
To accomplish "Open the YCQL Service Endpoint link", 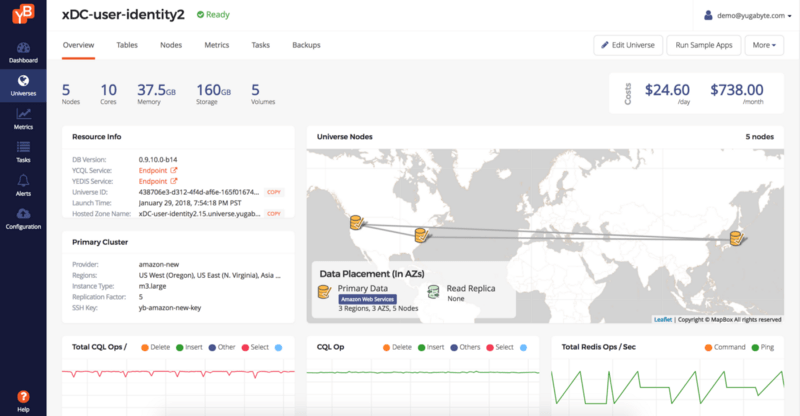I will [x=158, y=170].
